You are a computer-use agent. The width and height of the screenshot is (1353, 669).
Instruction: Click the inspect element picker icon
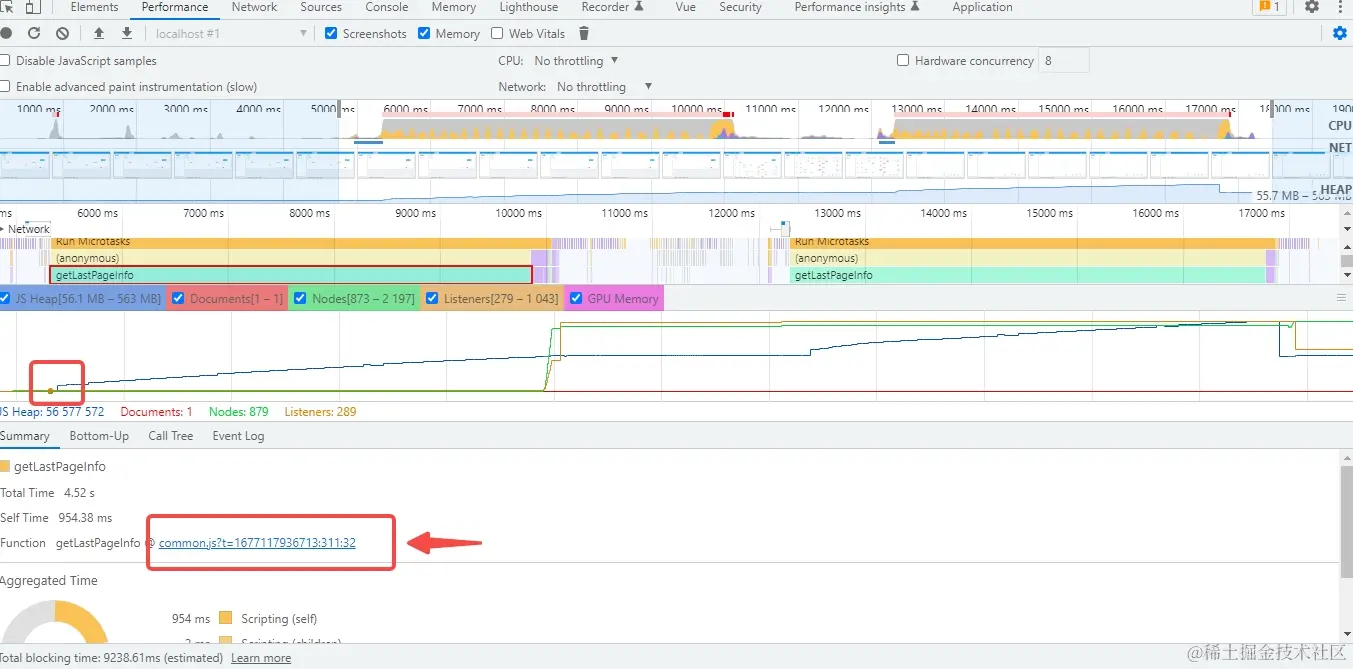(x=6, y=7)
